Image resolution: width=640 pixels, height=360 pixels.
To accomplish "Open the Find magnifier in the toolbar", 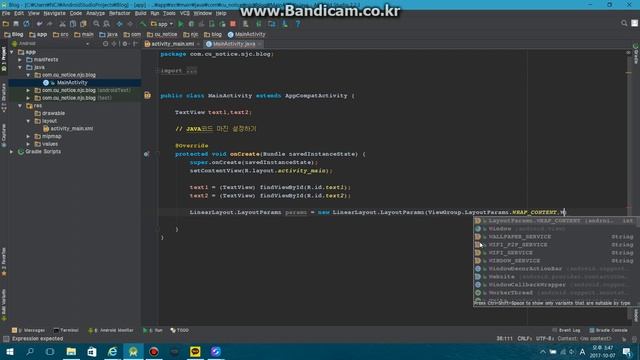I will coord(96,24).
